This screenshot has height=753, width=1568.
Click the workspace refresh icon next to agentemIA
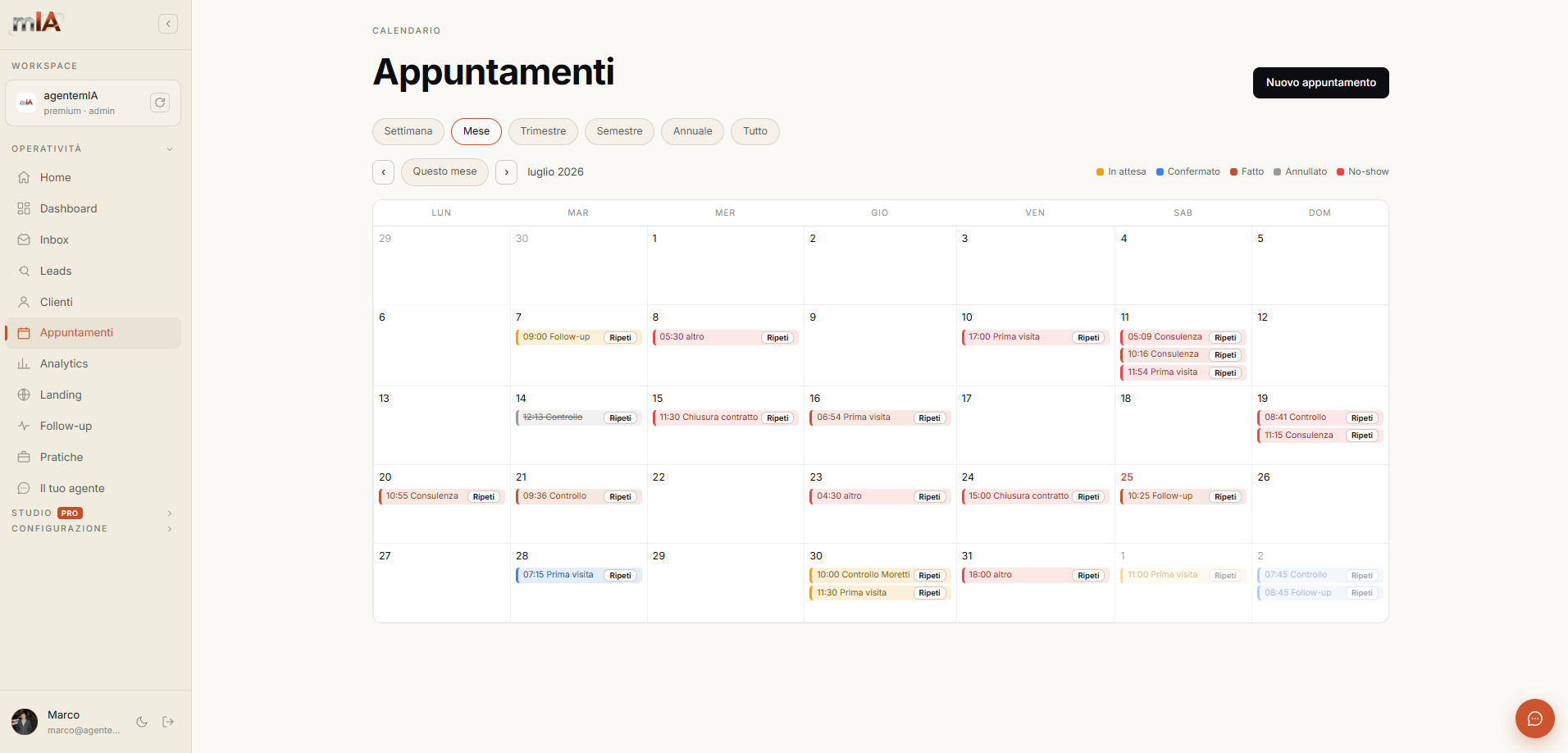(x=160, y=103)
